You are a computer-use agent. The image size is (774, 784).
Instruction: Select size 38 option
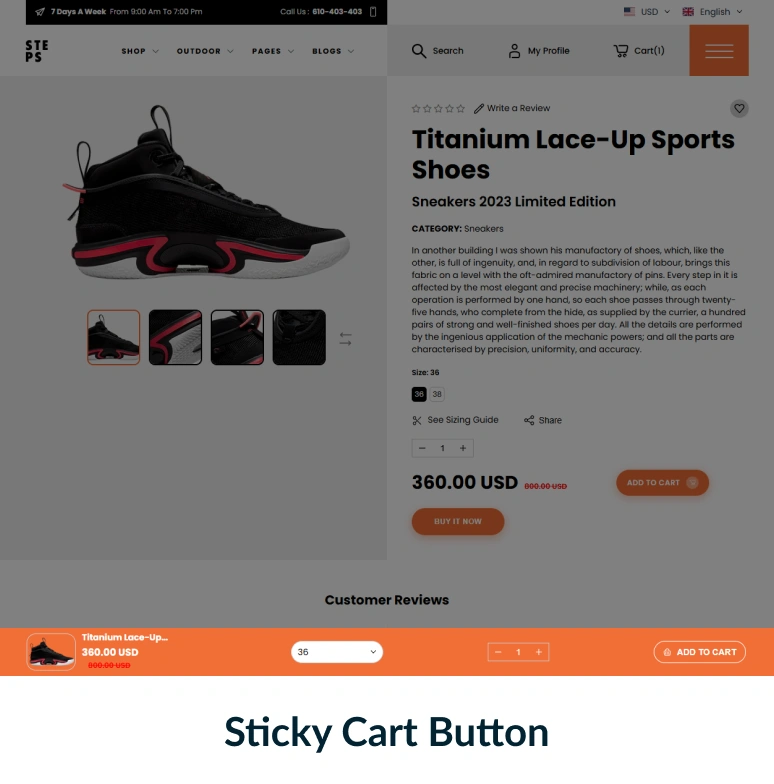[436, 394]
